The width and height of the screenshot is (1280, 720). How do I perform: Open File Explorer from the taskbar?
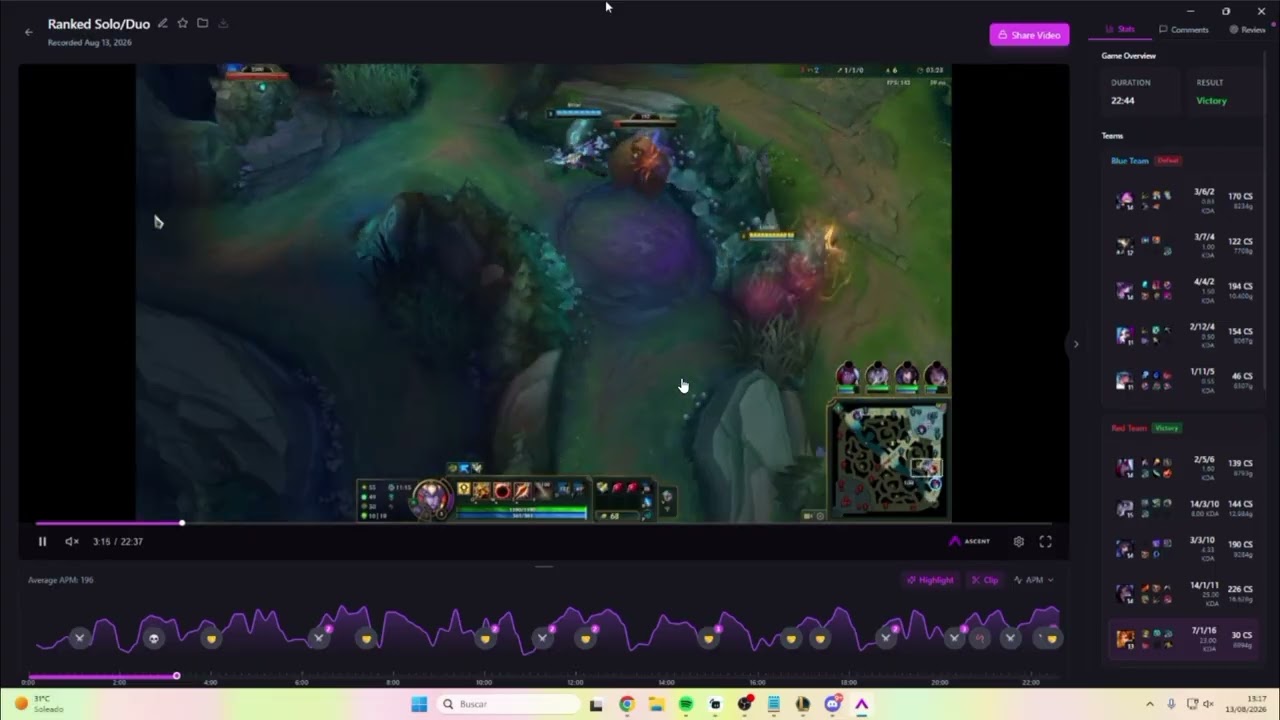[656, 704]
